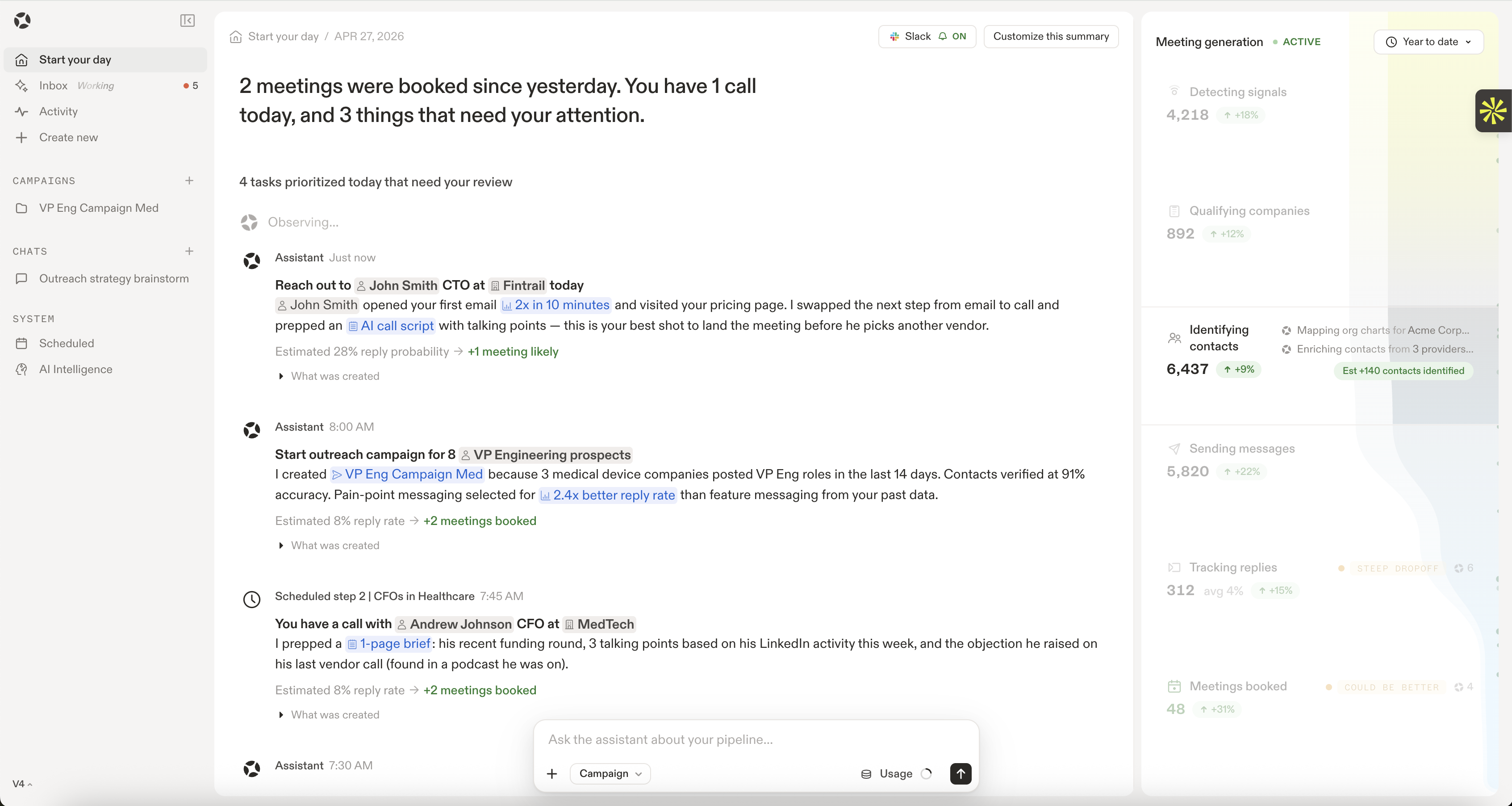
Task: Open the Scheduled section
Action: coord(105,343)
